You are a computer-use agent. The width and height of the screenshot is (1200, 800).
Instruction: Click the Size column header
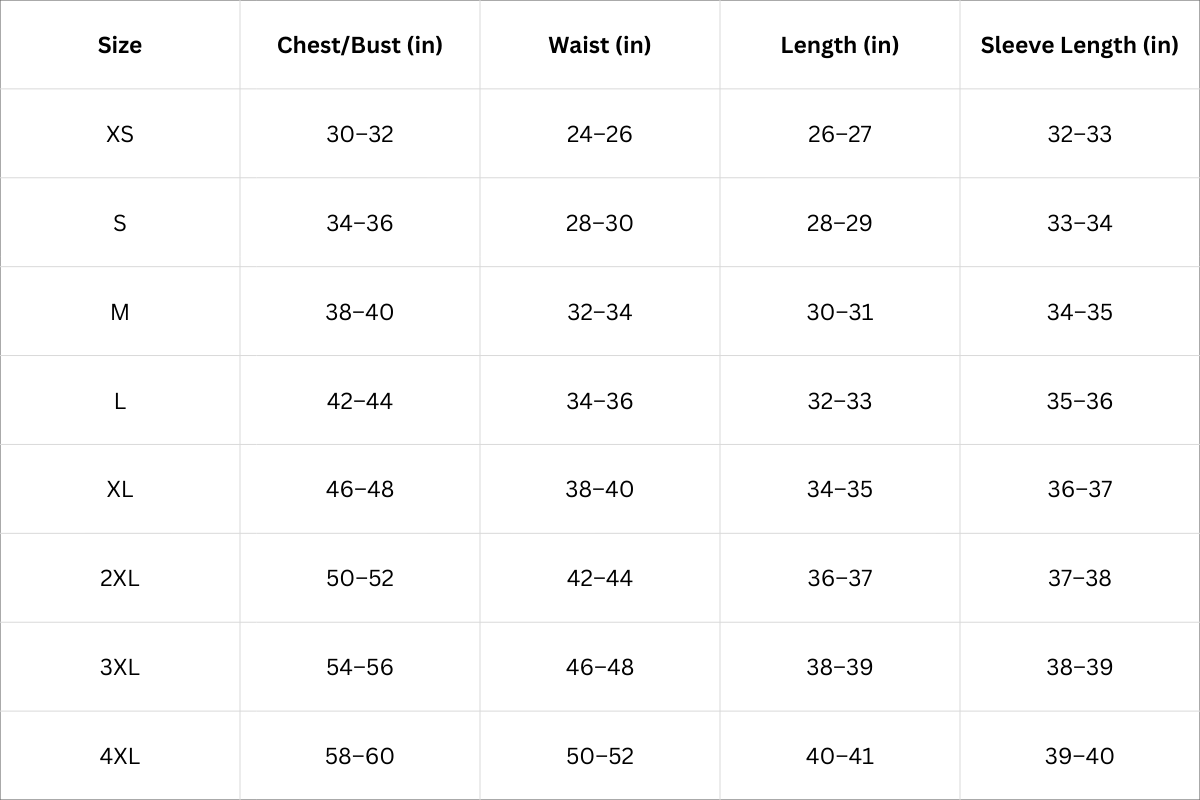click(x=120, y=45)
